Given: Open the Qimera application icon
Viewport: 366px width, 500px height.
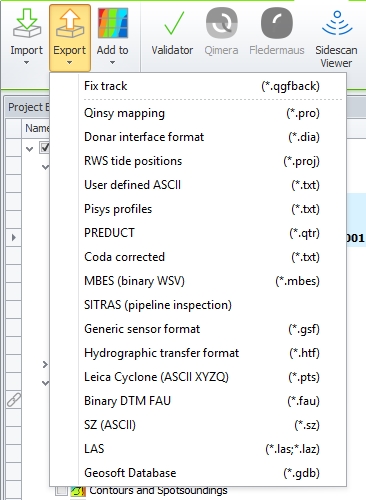Looking at the screenshot, I should (x=222, y=23).
